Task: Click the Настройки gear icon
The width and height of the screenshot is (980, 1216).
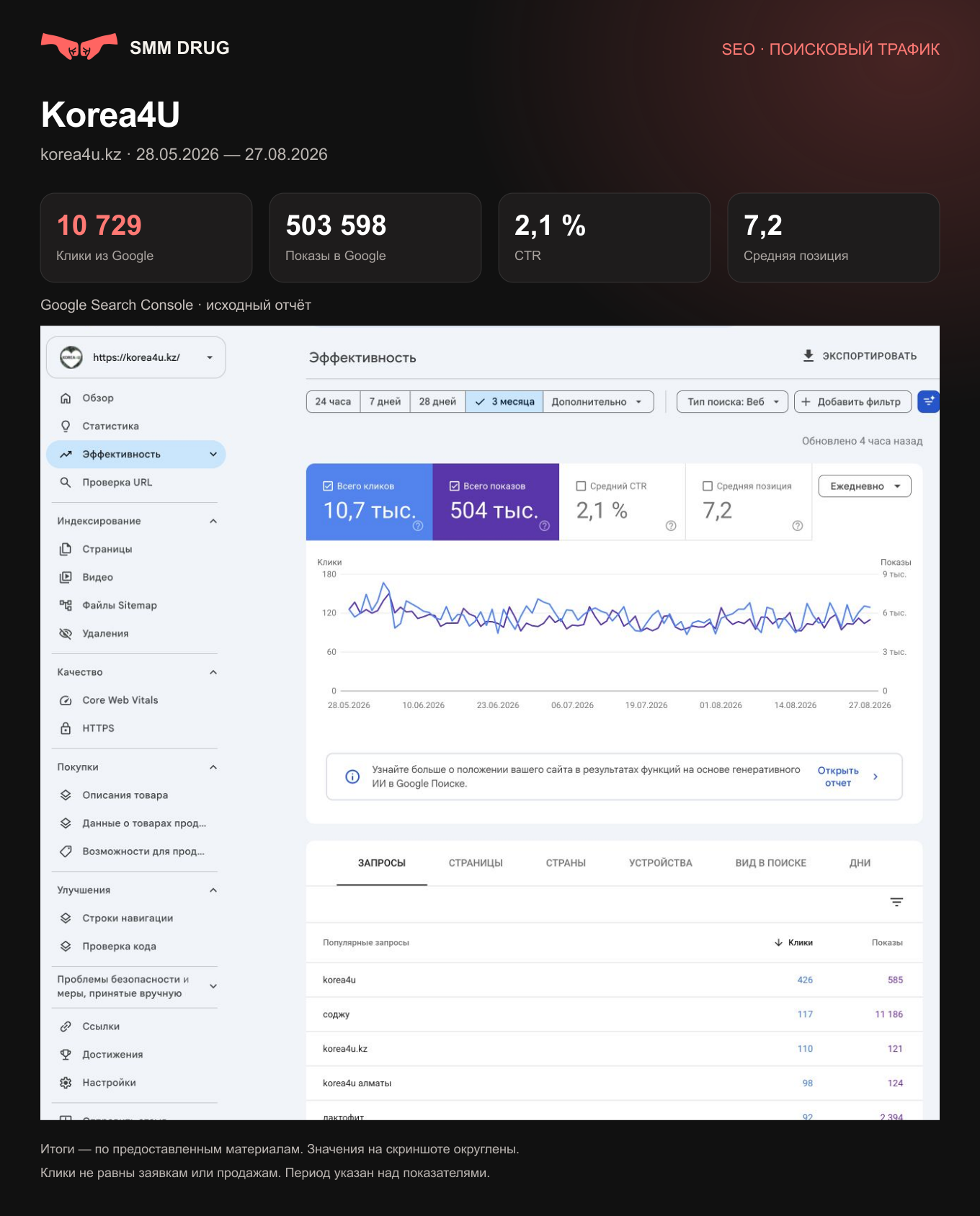Action: pos(66,1083)
